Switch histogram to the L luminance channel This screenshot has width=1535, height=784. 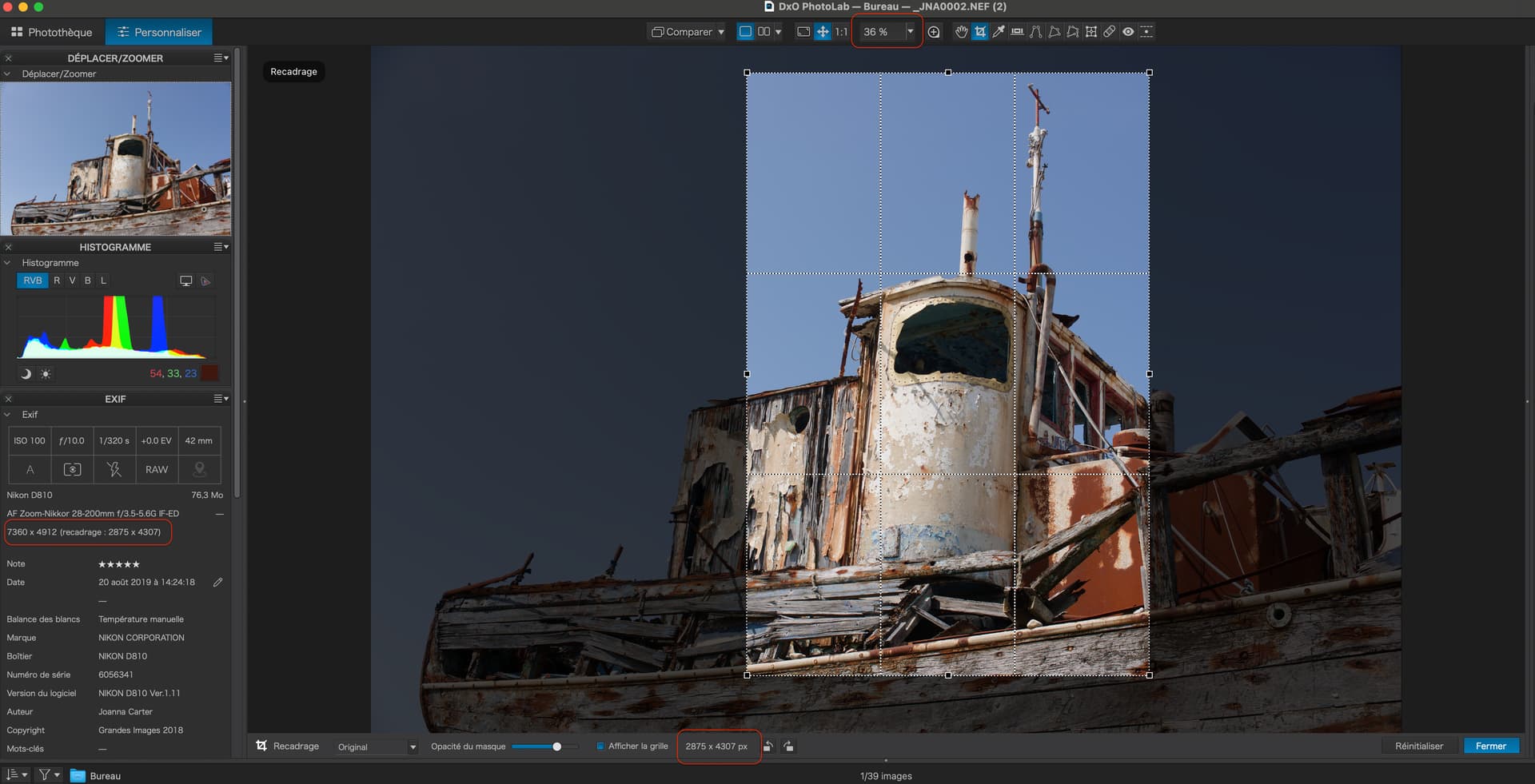click(x=103, y=281)
